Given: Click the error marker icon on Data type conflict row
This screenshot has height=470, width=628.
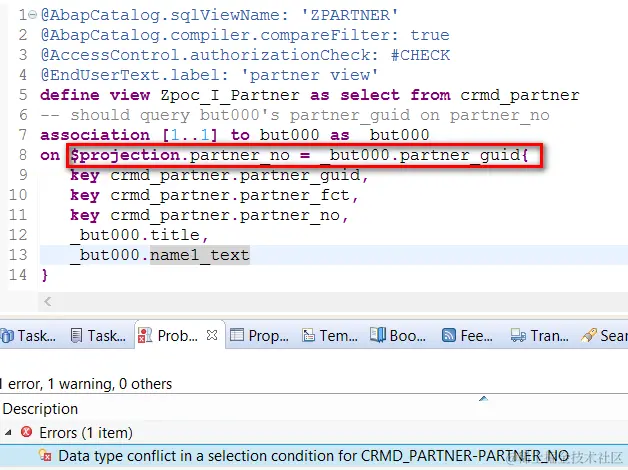Looking at the screenshot, I should [x=44, y=456].
